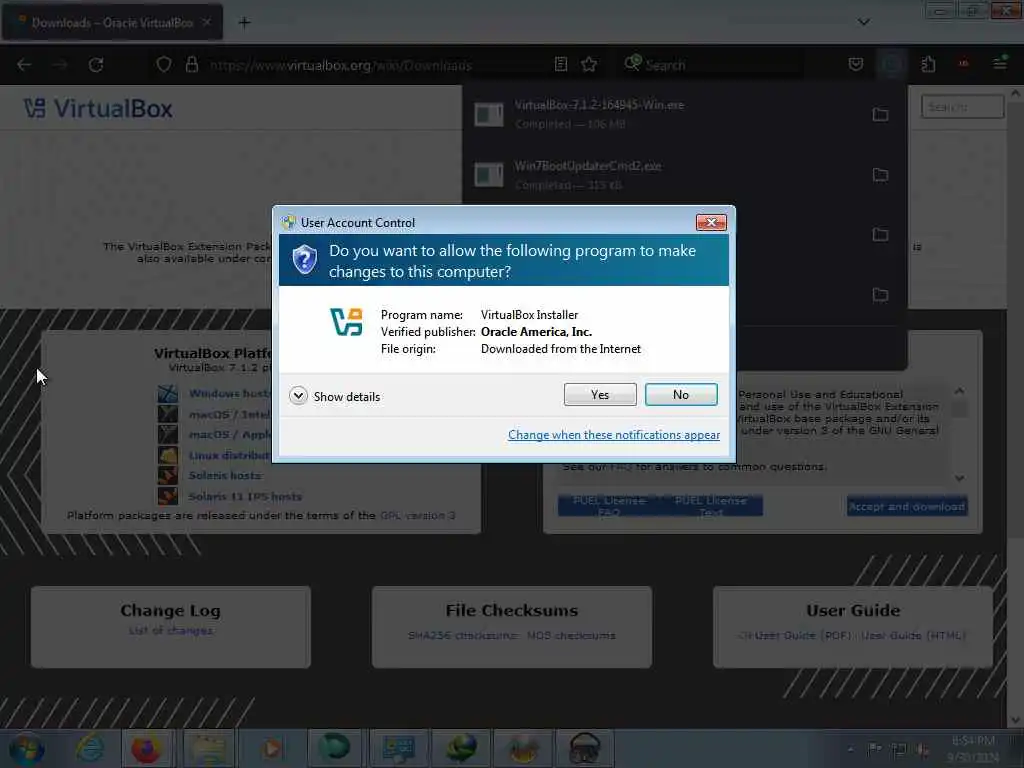Click the tracking protection shield icon
1024x768 pixels.
[x=164, y=65]
